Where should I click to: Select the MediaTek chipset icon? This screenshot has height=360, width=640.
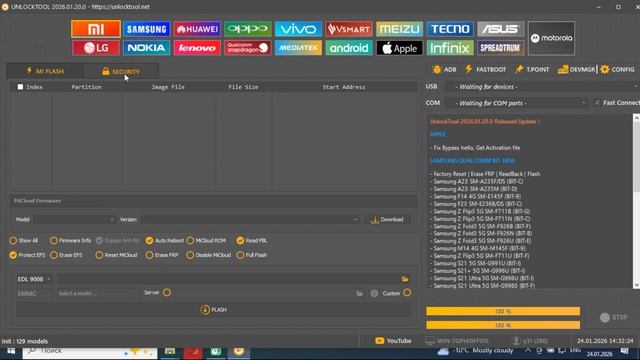tap(298, 48)
